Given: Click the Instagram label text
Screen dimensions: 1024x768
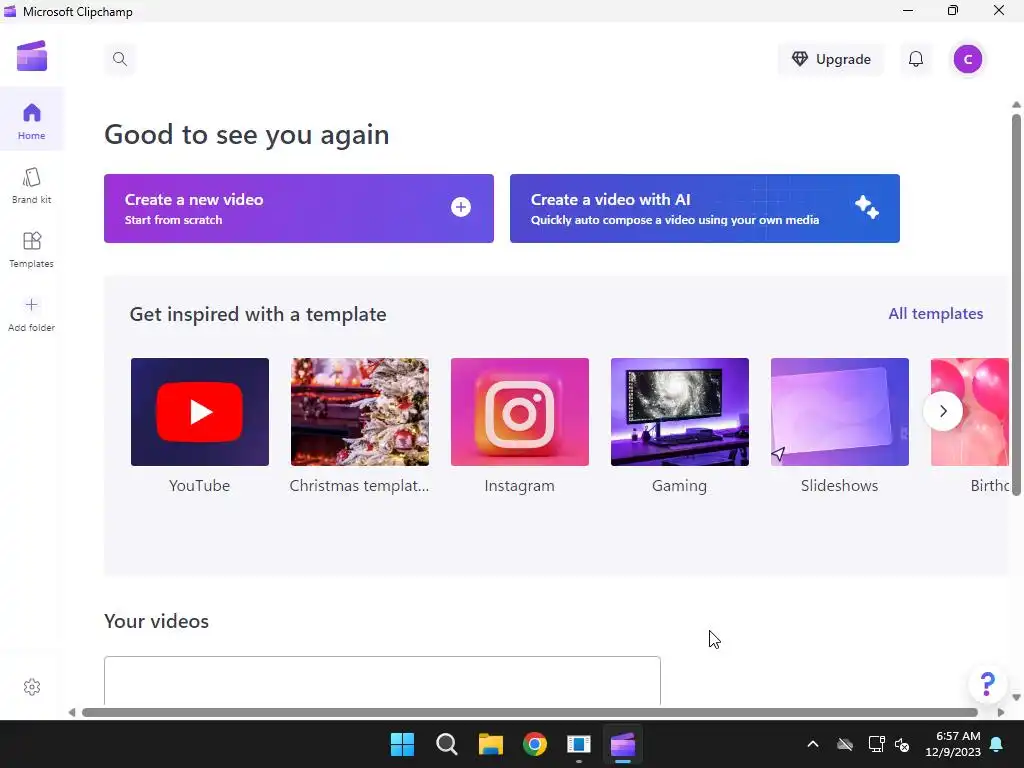Looking at the screenshot, I should (520, 486).
